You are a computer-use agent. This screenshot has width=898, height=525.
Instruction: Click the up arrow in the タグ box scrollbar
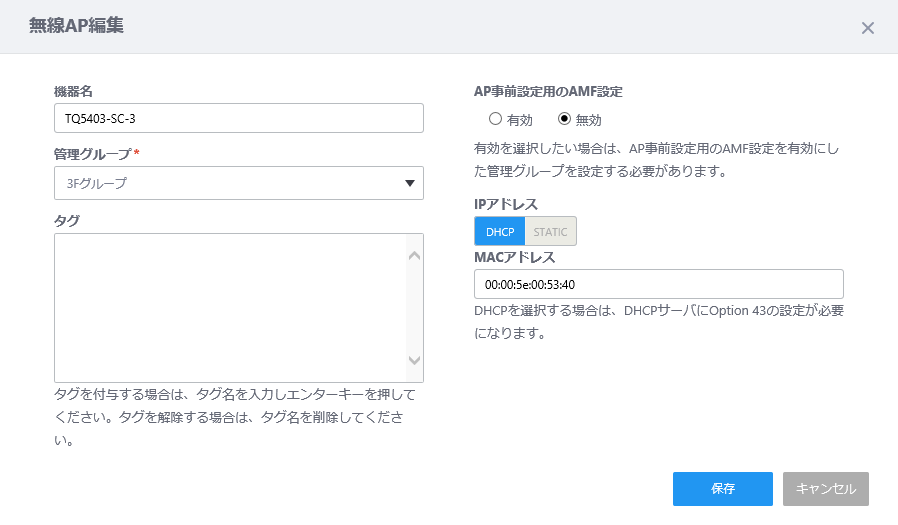[415, 255]
